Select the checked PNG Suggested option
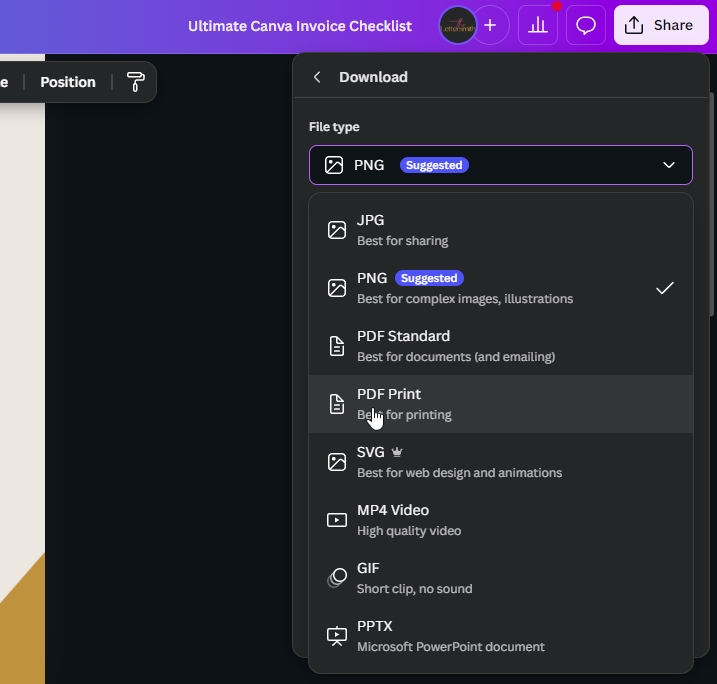Image resolution: width=717 pixels, height=684 pixels. (x=500, y=288)
